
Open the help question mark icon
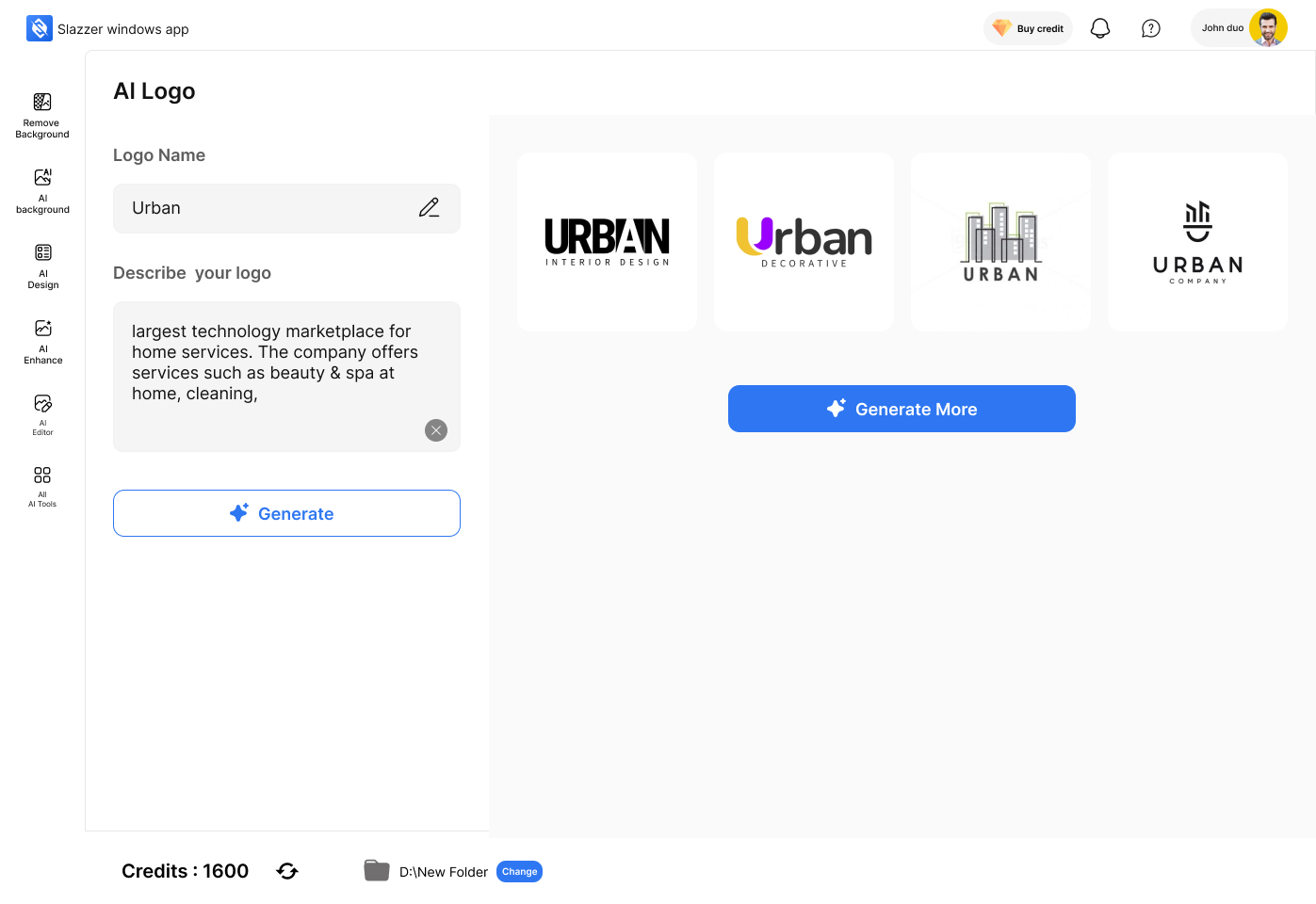pos(1150,28)
